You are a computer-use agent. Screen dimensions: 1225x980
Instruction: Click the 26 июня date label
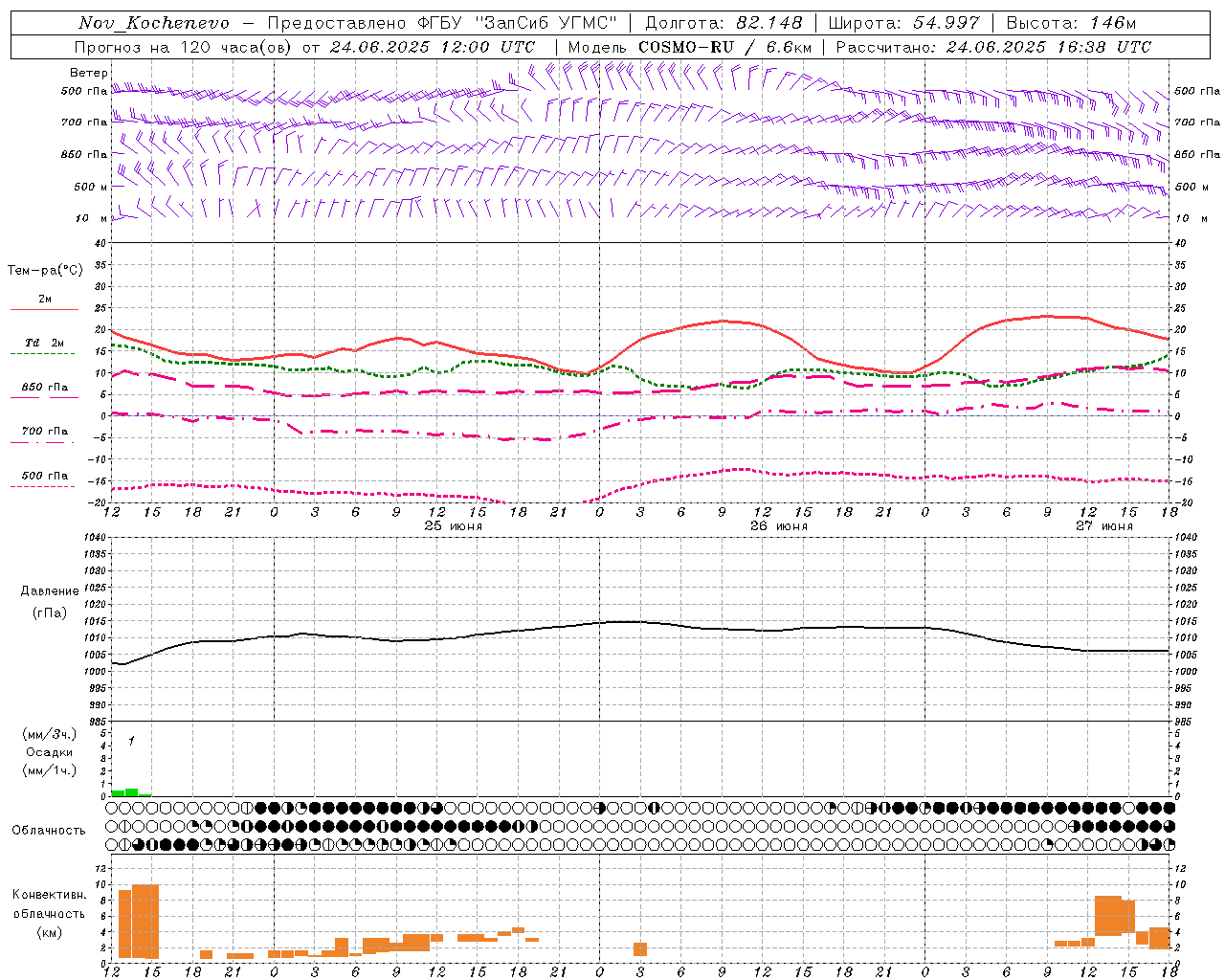point(779,526)
